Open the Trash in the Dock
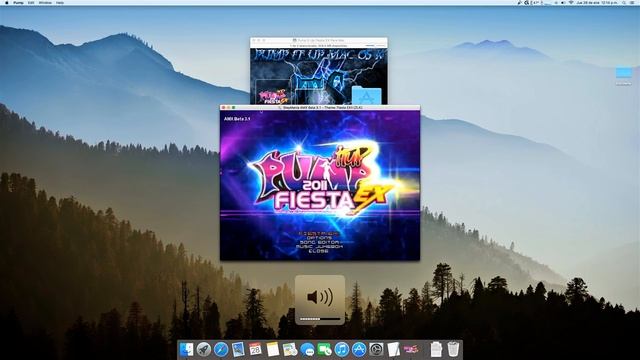 coord(453,349)
